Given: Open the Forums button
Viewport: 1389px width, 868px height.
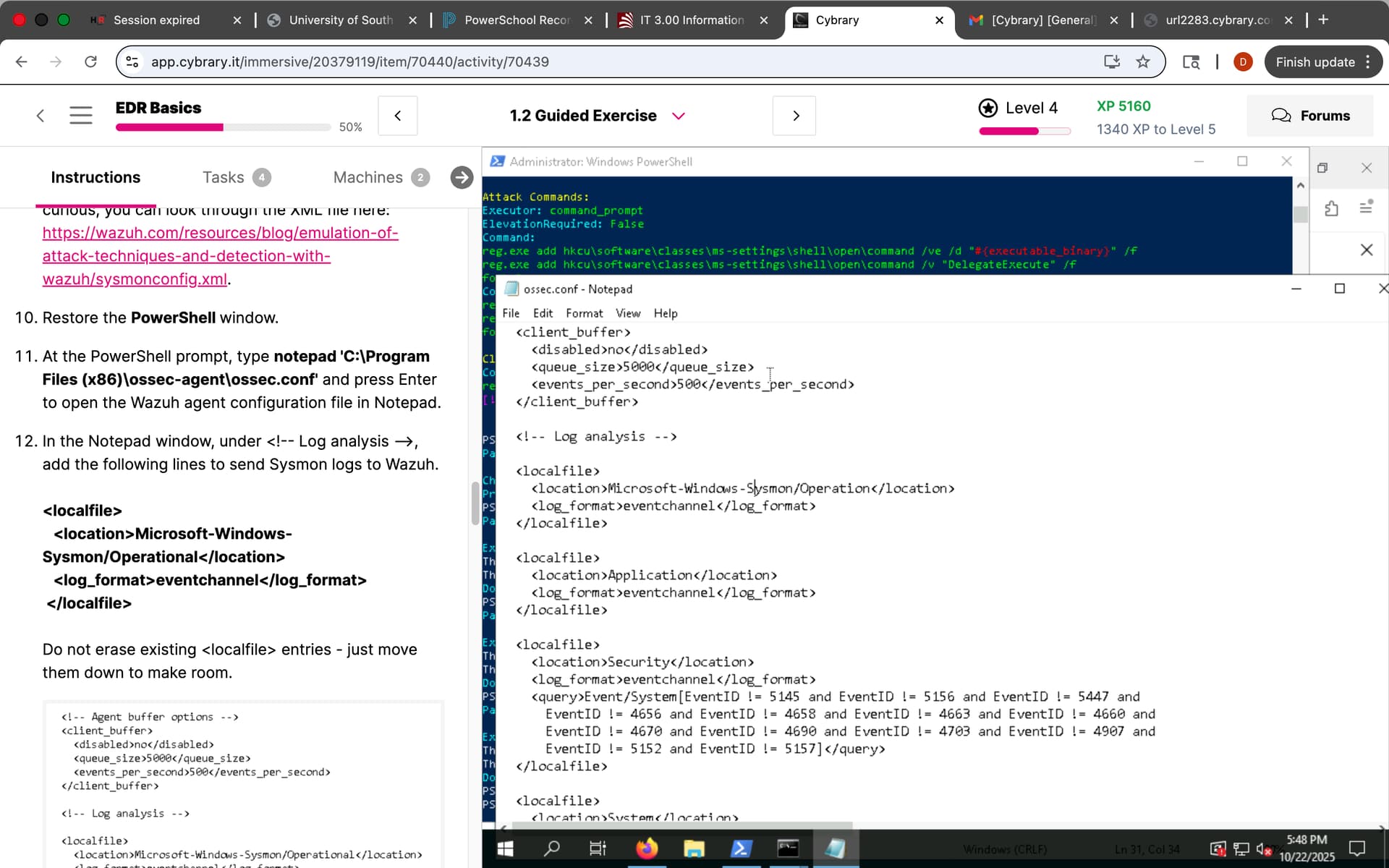Looking at the screenshot, I should [1310, 116].
